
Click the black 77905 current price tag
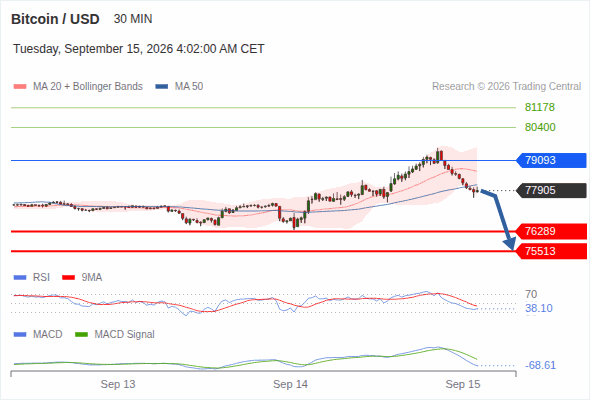(x=551, y=190)
